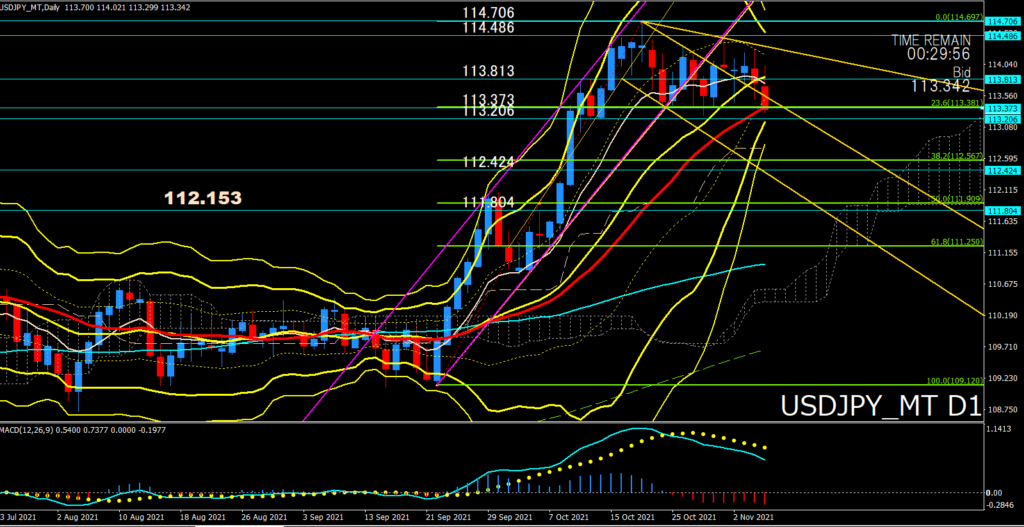Image resolution: width=1024 pixels, height=527 pixels.
Task: Click the 111.155 price axis value
Action: [1001, 253]
